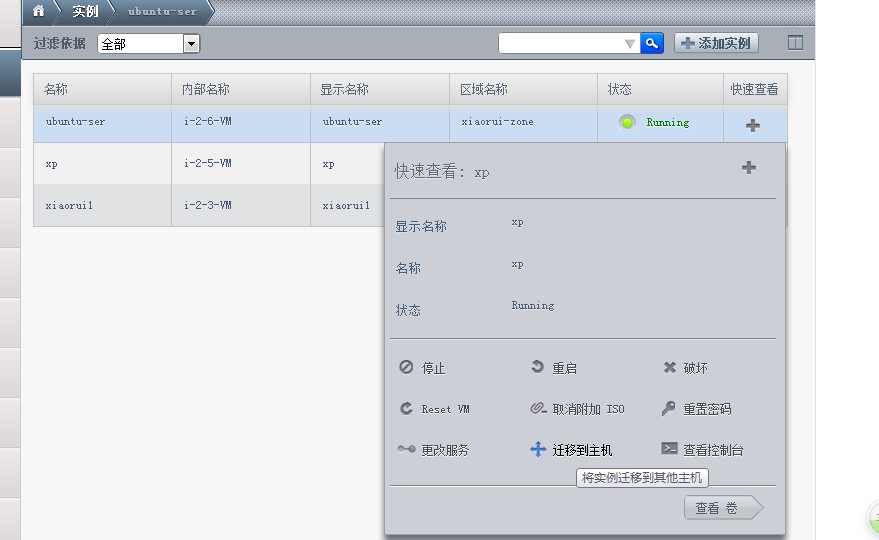Expand quick view for ubuntu-ser row
879x540 pixels.
pyautogui.click(x=753, y=125)
